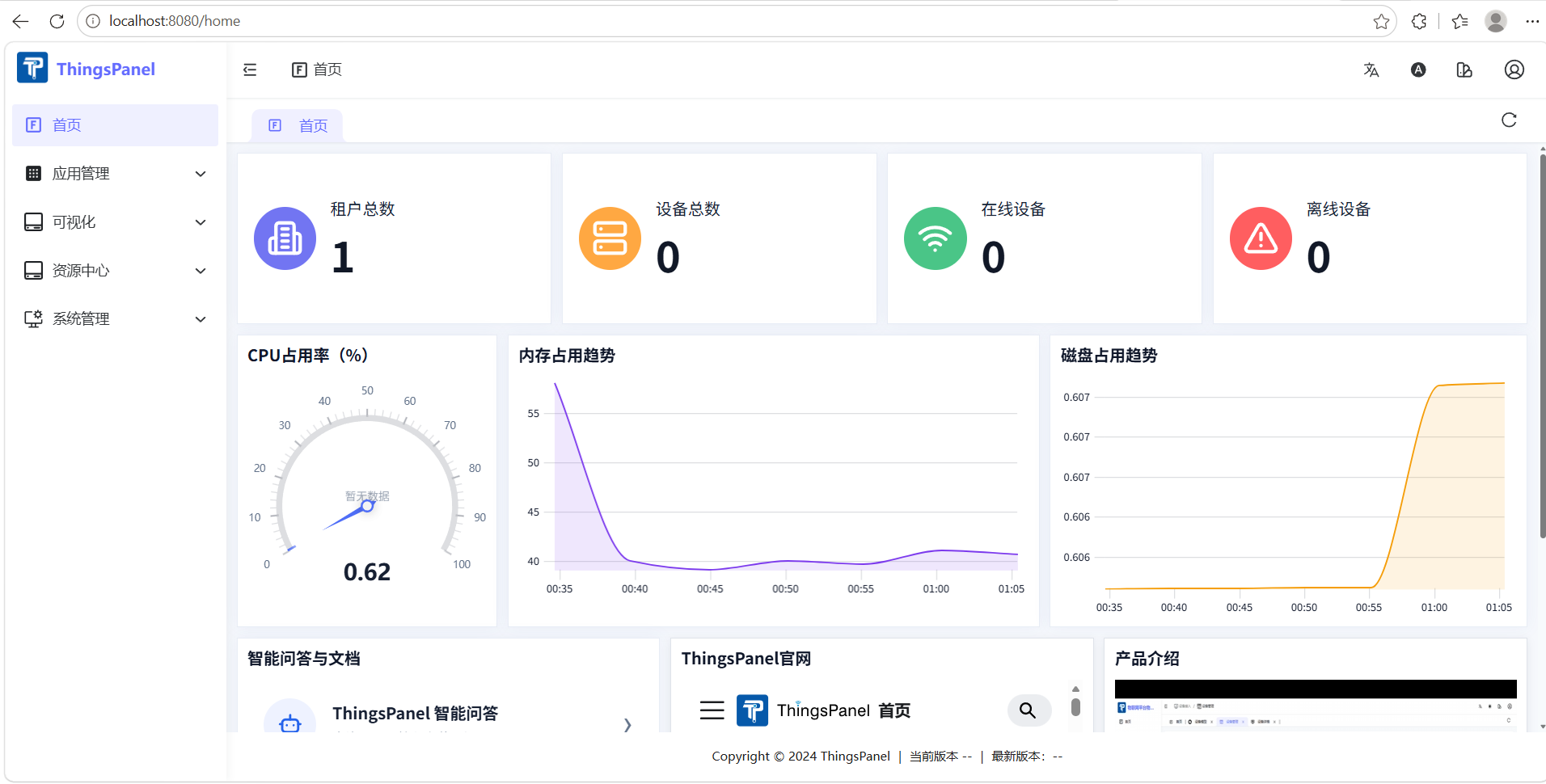Click the 最新版本 text in footer

(x=1027, y=757)
